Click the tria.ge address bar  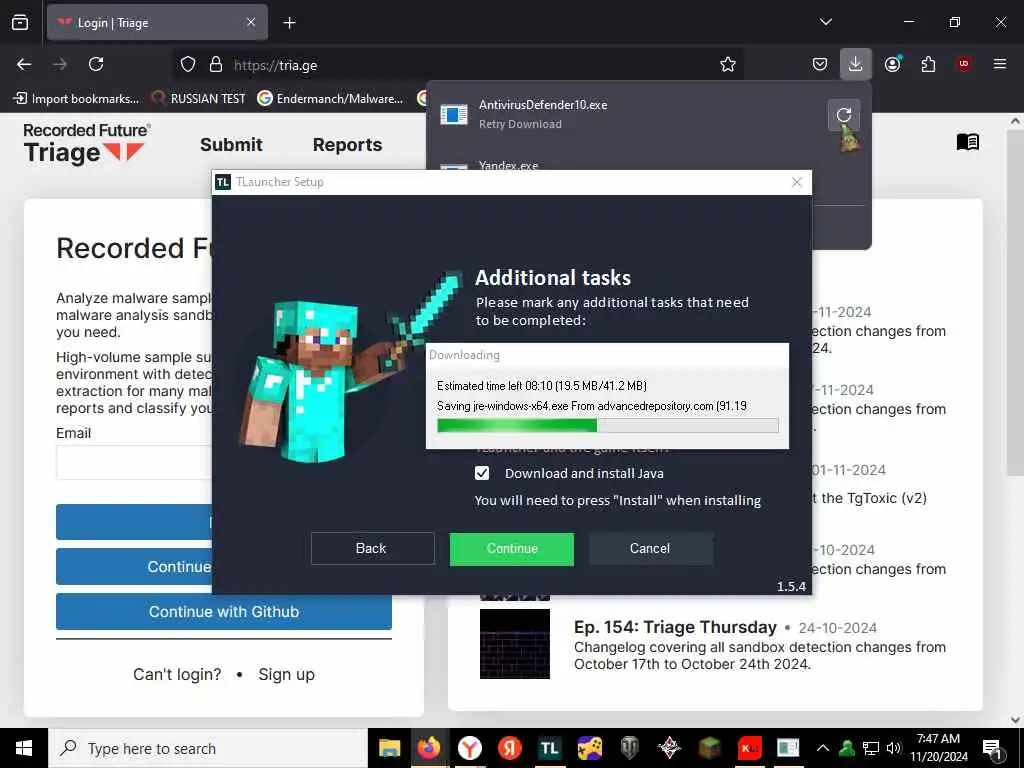click(457, 65)
